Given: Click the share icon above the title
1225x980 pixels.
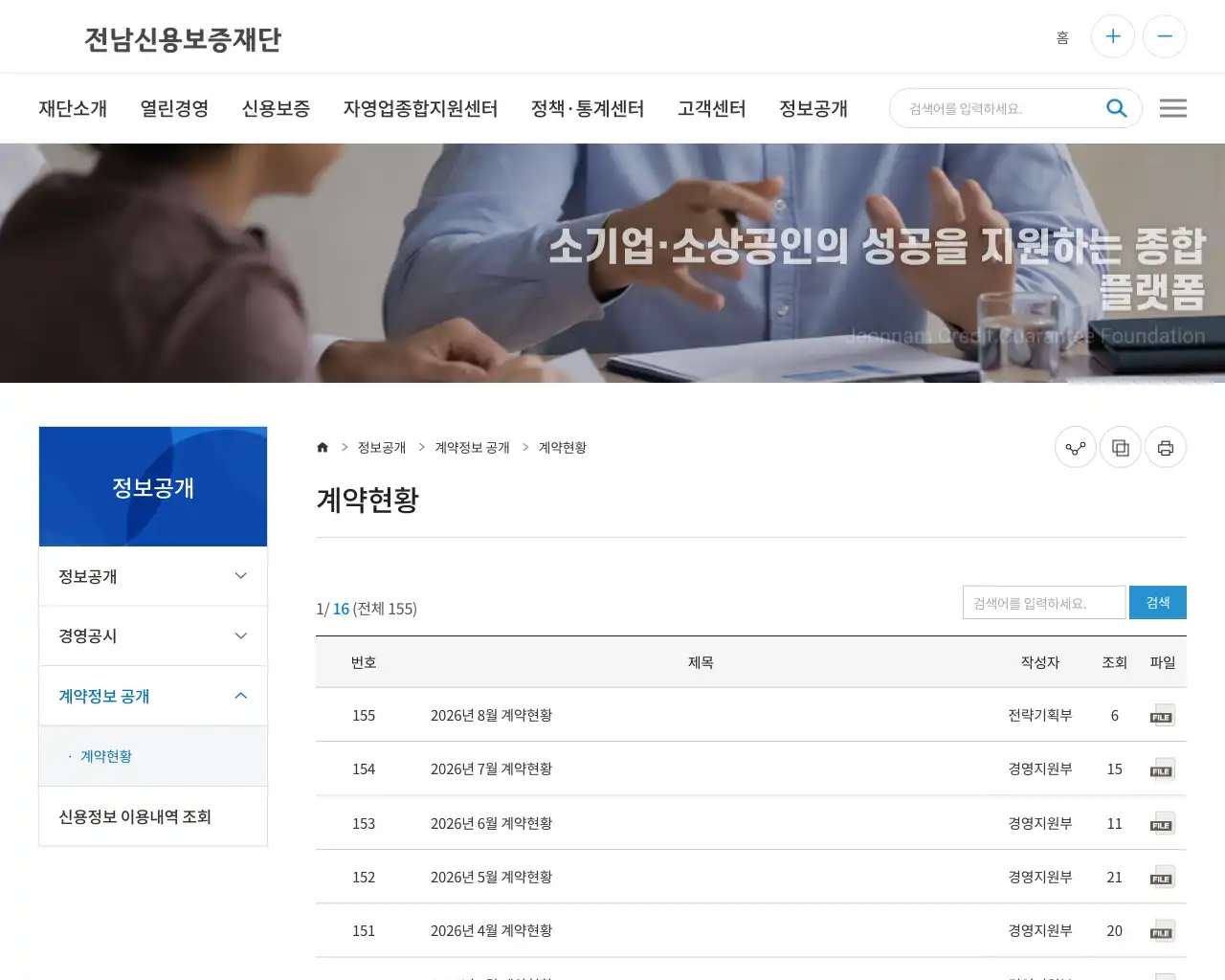Looking at the screenshot, I should 1076,447.
